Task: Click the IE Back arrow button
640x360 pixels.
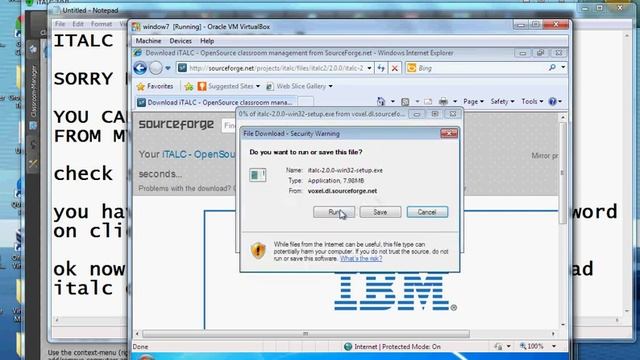Action: 140,68
